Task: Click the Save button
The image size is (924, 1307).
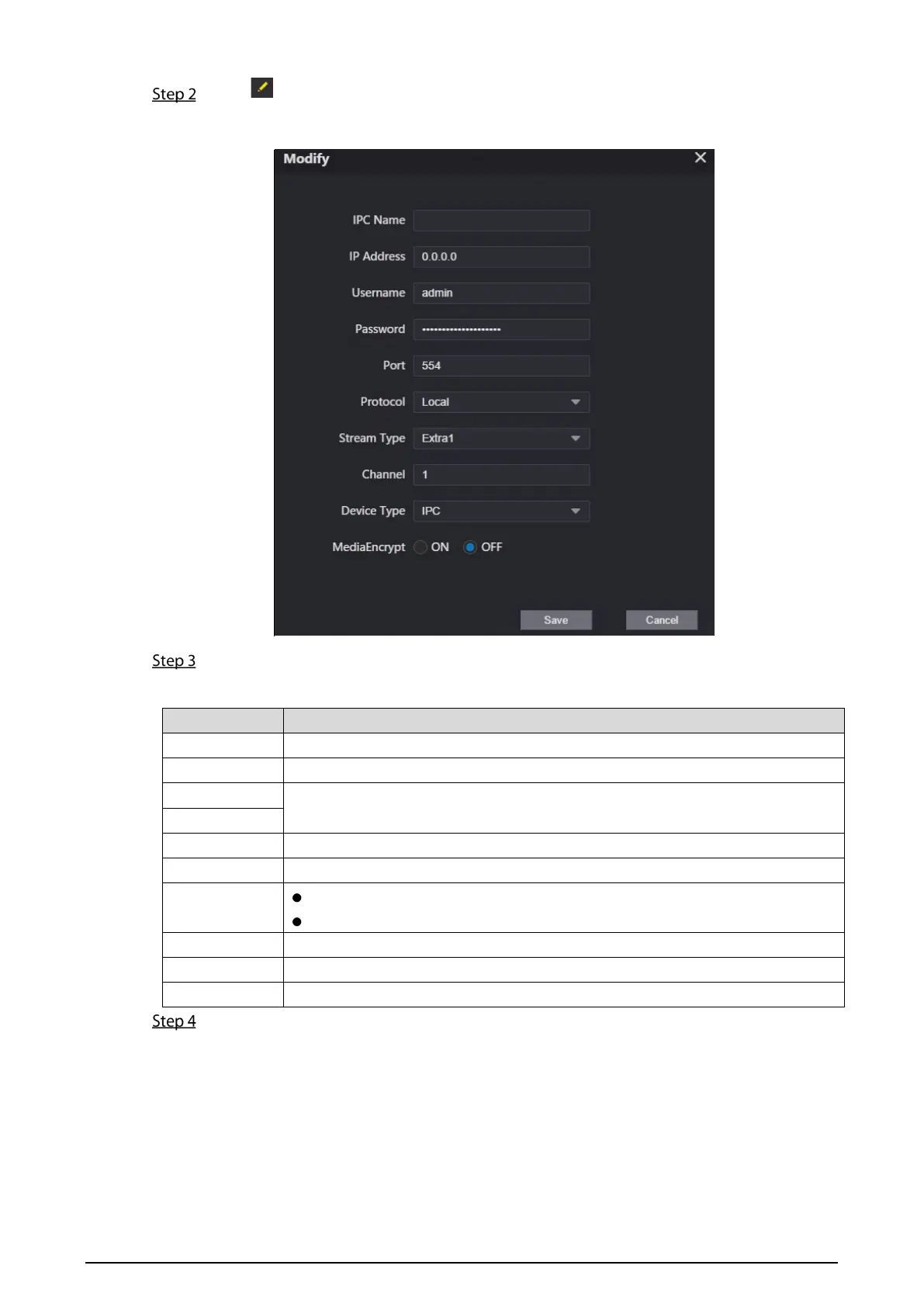Action: [x=556, y=620]
